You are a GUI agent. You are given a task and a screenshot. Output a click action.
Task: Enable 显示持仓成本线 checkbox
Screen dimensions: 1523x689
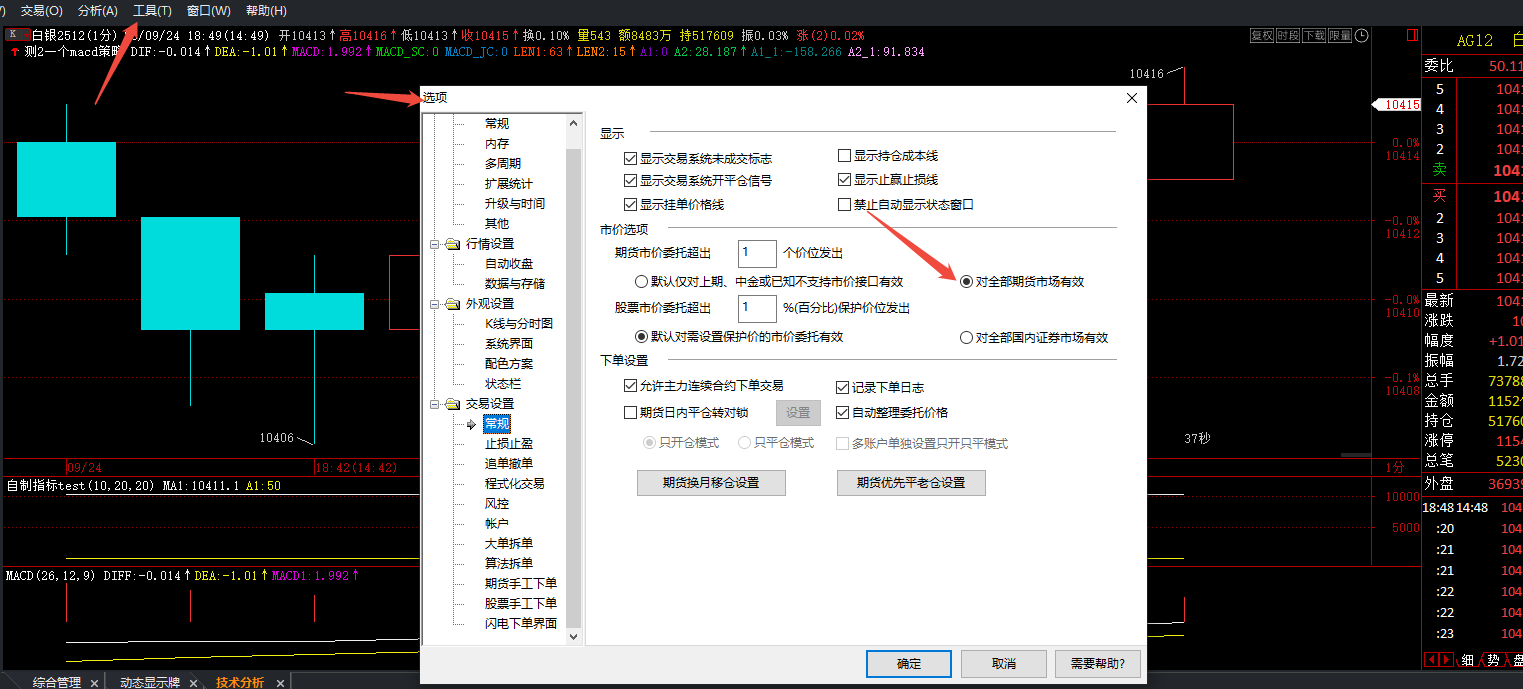pyautogui.click(x=844, y=156)
